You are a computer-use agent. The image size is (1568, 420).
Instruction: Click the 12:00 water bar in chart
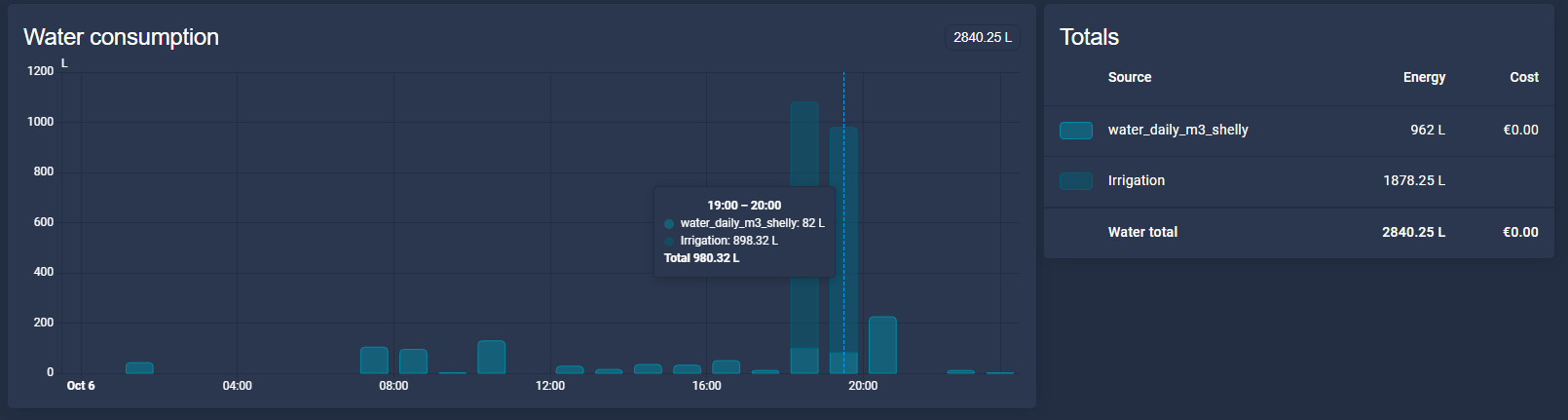[x=570, y=370]
